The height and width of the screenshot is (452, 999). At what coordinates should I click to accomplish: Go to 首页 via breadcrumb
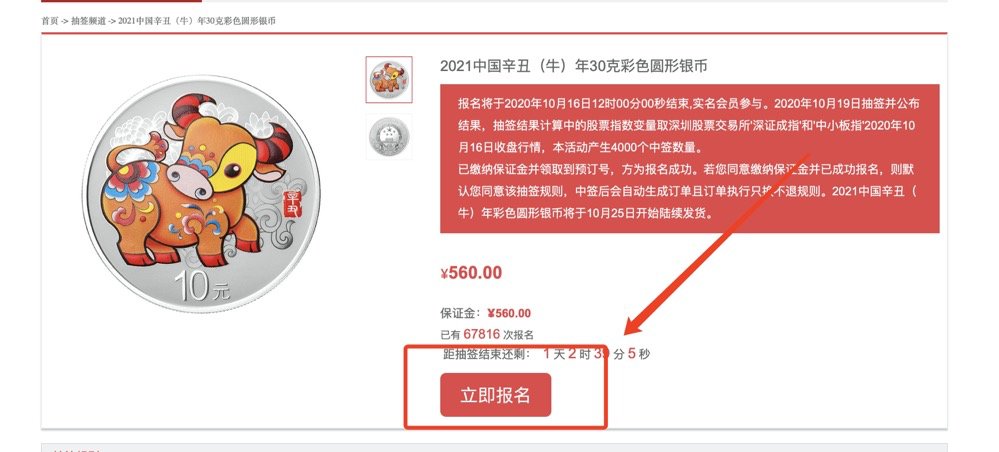pyautogui.click(x=50, y=21)
